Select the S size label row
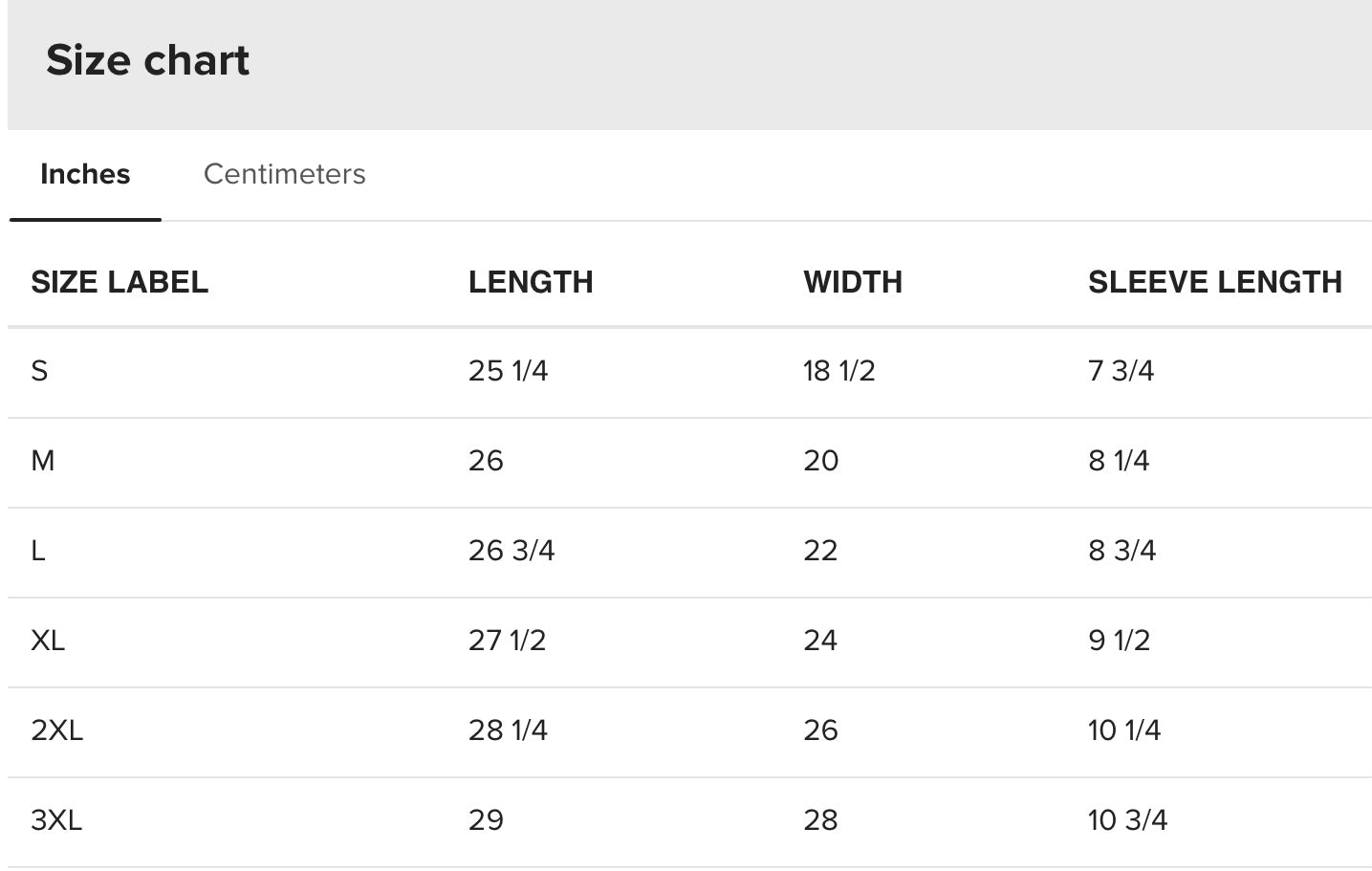The image size is (1372, 871). (x=689, y=371)
